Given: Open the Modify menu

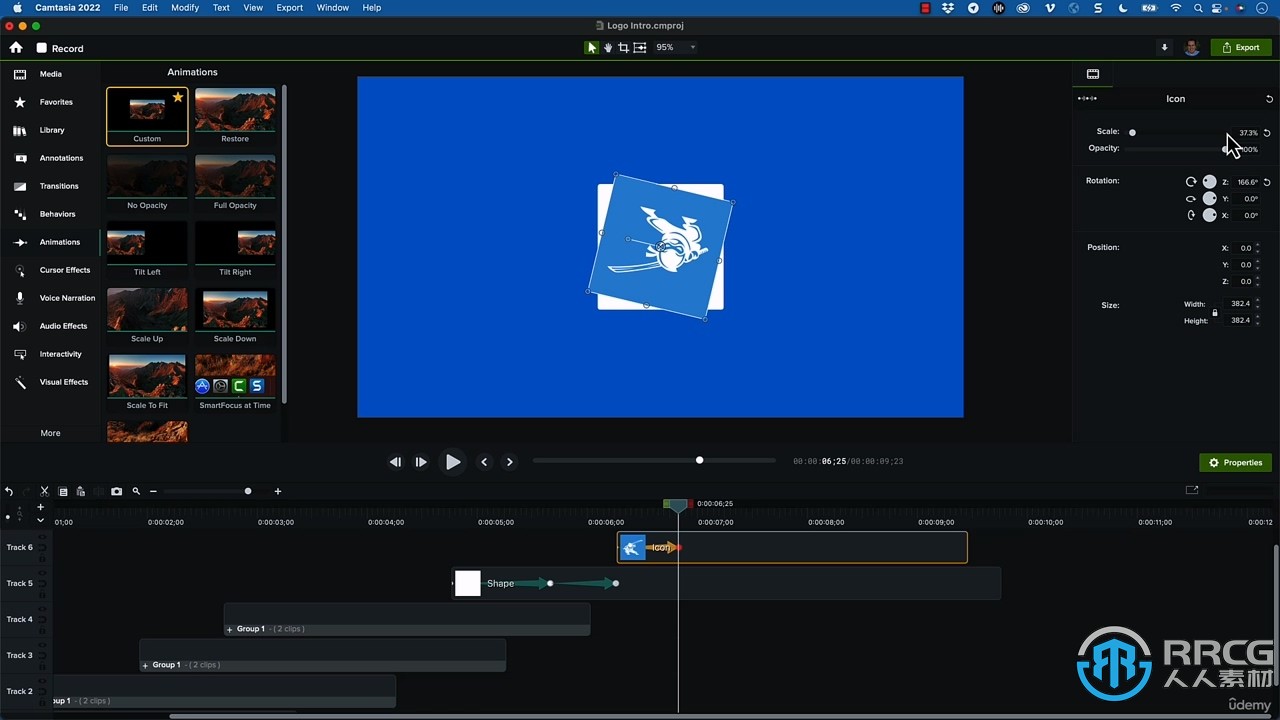Looking at the screenshot, I should click(185, 7).
